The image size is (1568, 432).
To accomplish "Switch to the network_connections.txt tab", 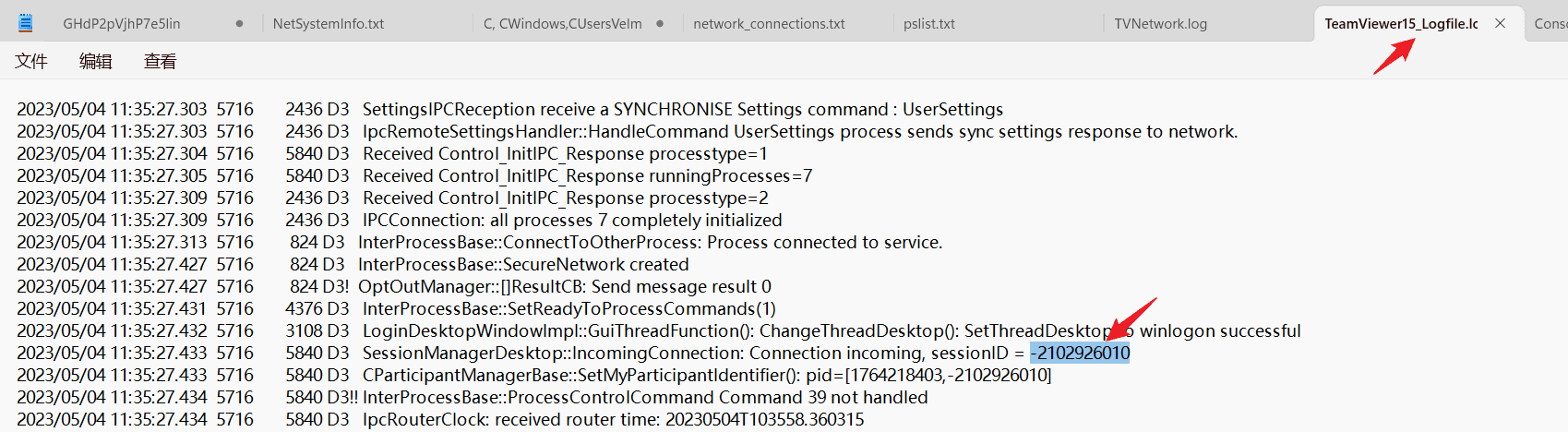I will pyautogui.click(x=769, y=24).
